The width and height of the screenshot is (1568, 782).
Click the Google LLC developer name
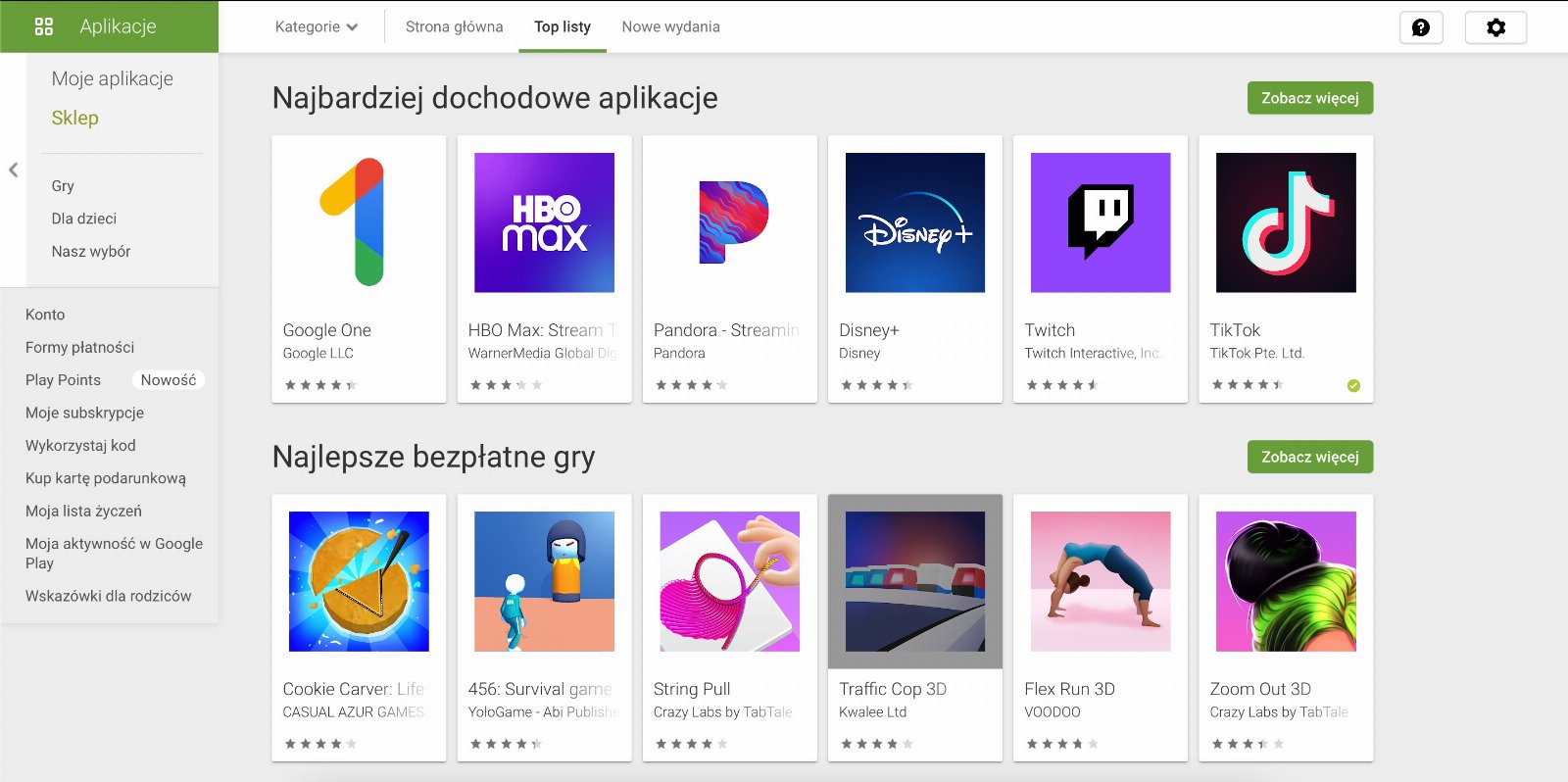point(318,353)
